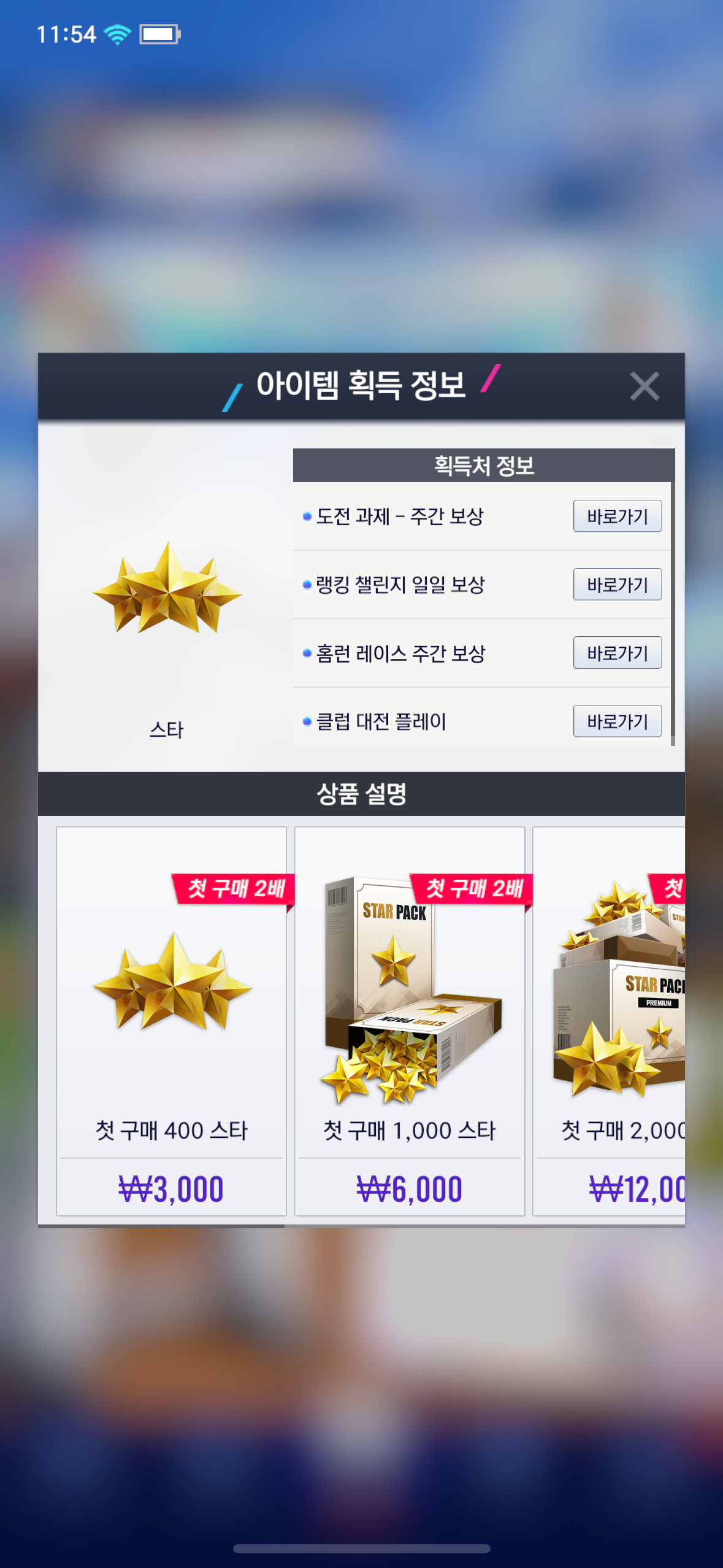The width and height of the screenshot is (723, 1568).
Task: Tap 바로가기 for 홈런 레이스 주간 보상
Action: point(617,653)
